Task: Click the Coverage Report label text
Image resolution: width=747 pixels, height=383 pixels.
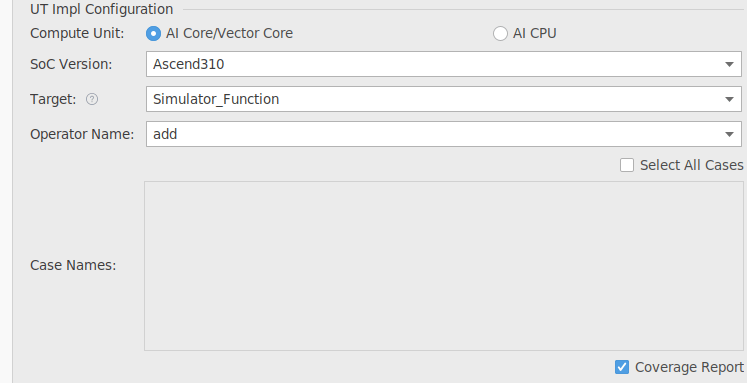Action: coord(689,367)
